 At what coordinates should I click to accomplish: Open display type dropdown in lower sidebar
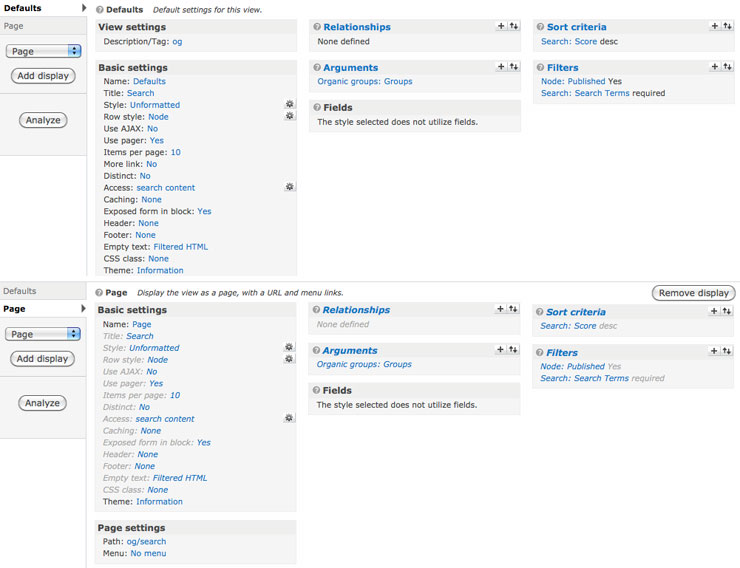tap(43, 334)
